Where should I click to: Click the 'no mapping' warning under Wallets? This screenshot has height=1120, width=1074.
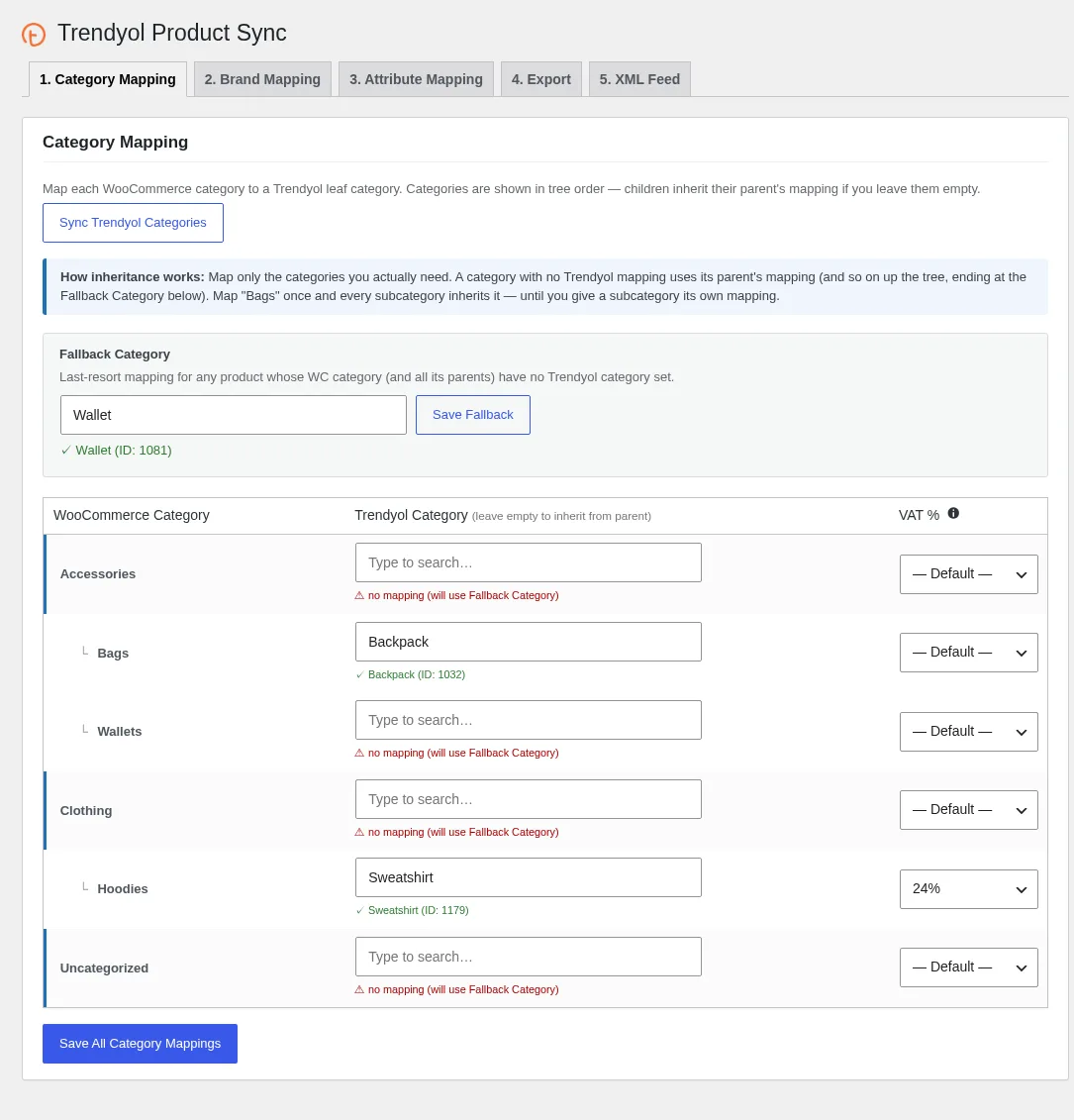point(457,753)
